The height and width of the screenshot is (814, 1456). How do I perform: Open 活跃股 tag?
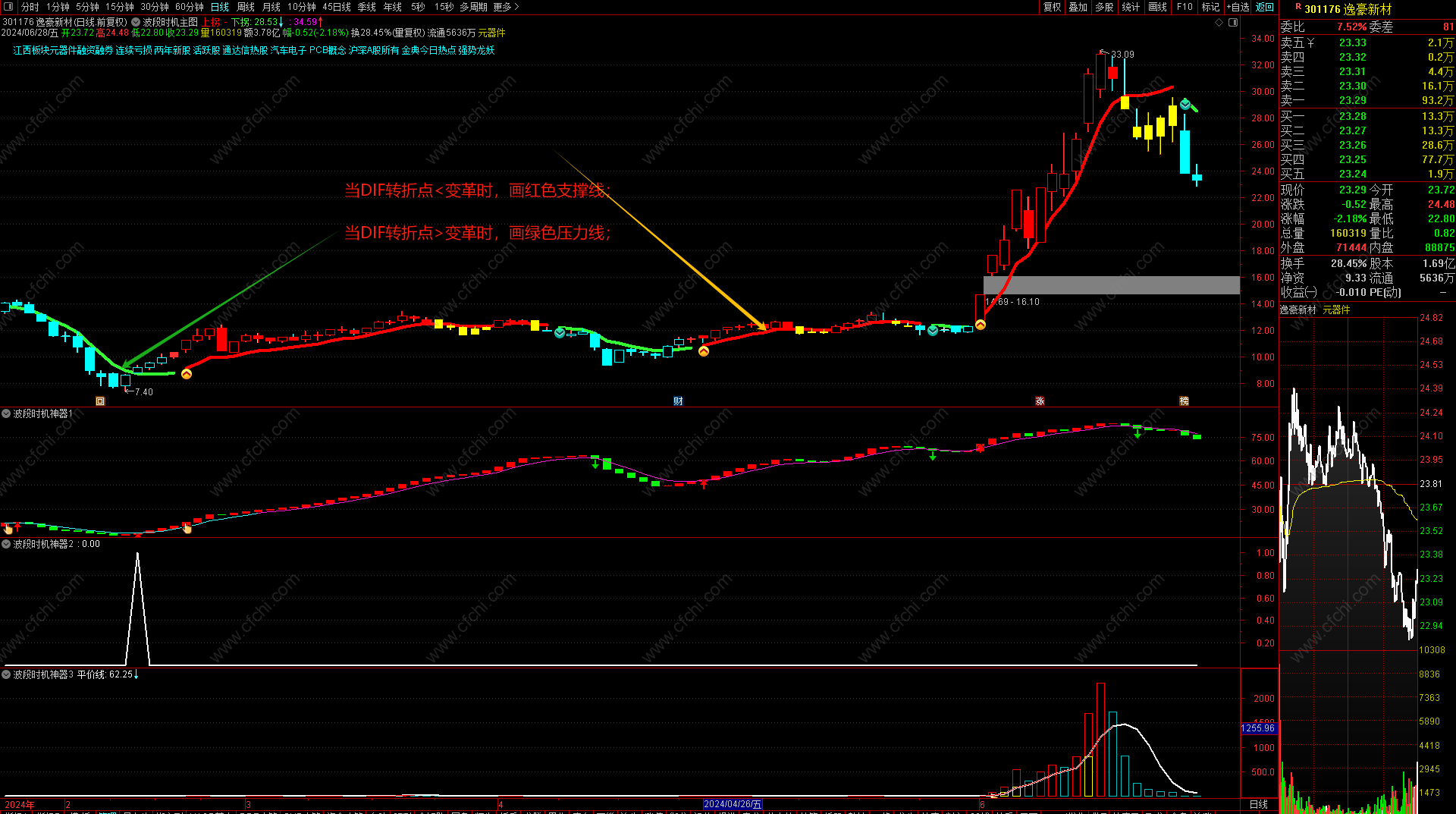[206, 51]
